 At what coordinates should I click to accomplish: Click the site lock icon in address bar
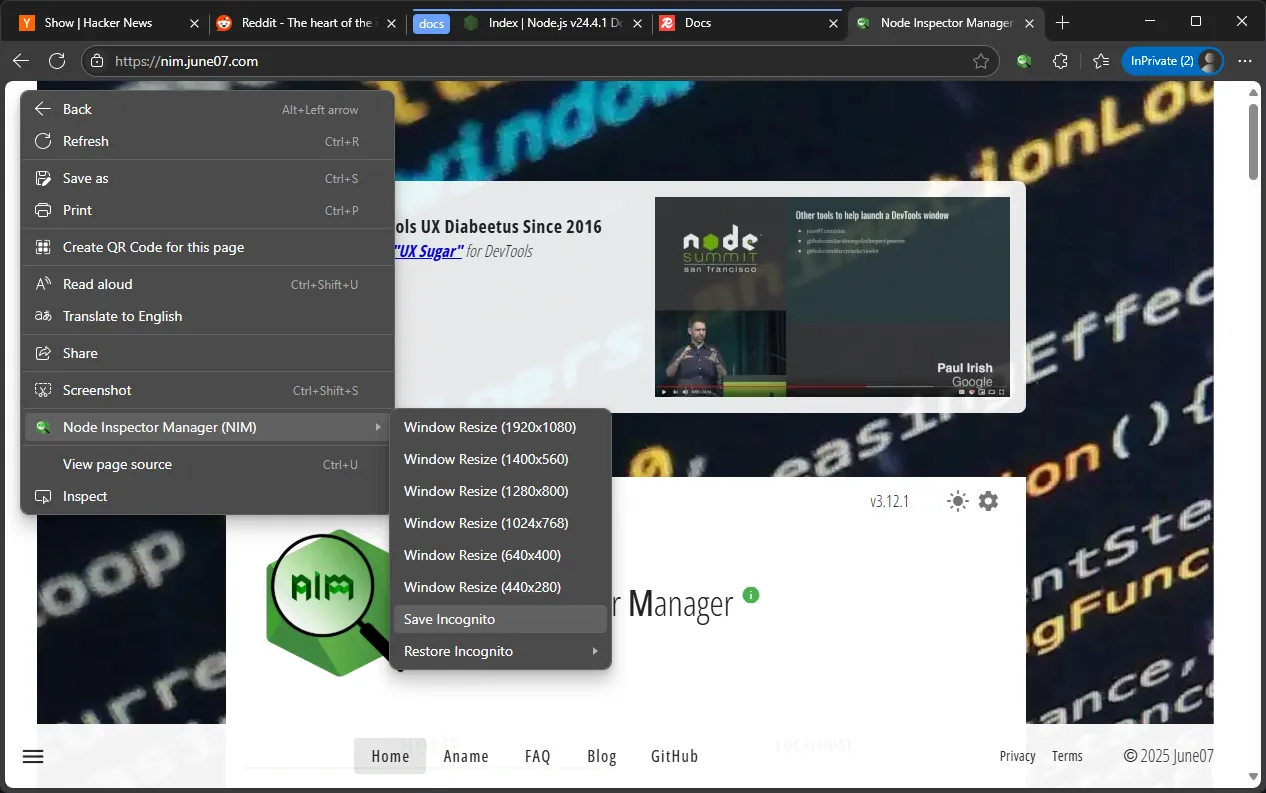97,61
